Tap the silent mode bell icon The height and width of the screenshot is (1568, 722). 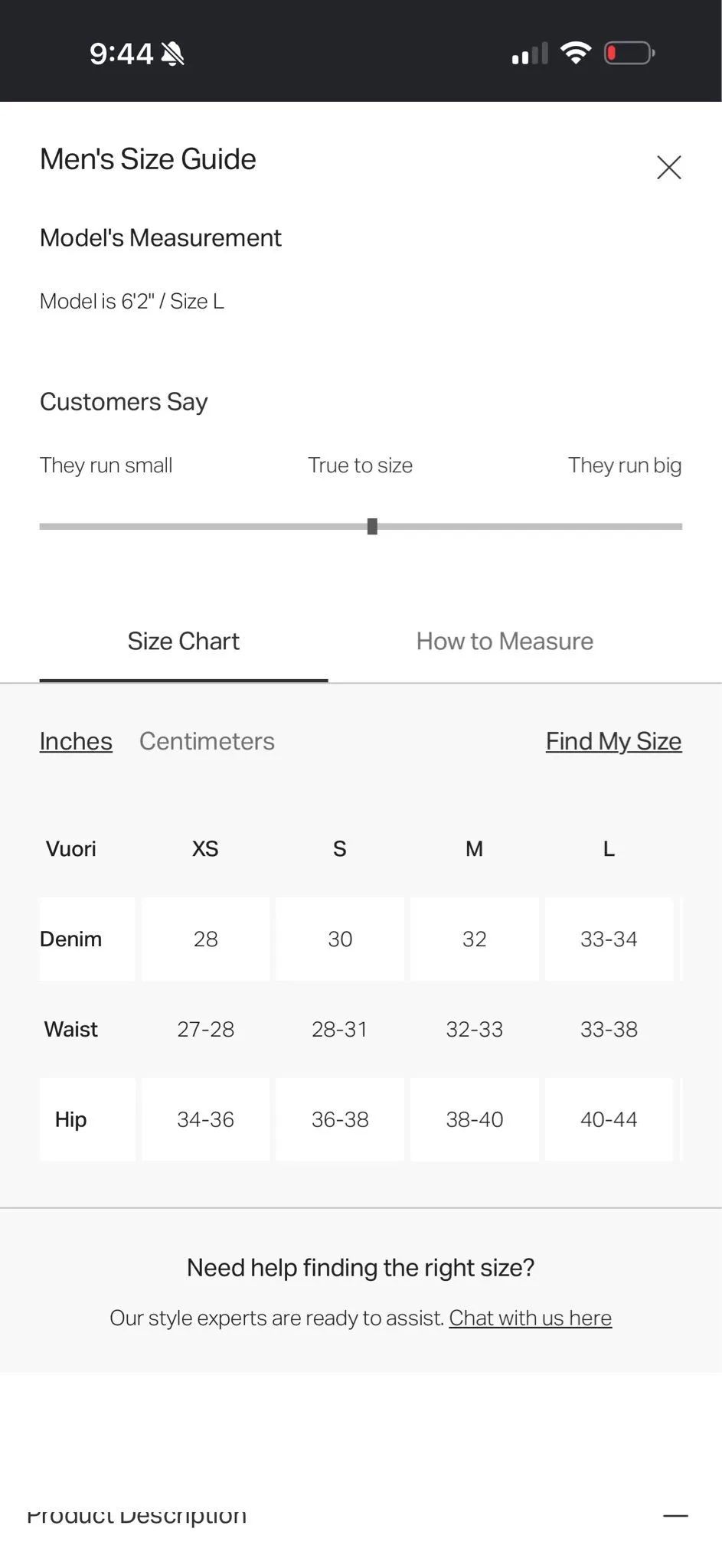coord(173,54)
